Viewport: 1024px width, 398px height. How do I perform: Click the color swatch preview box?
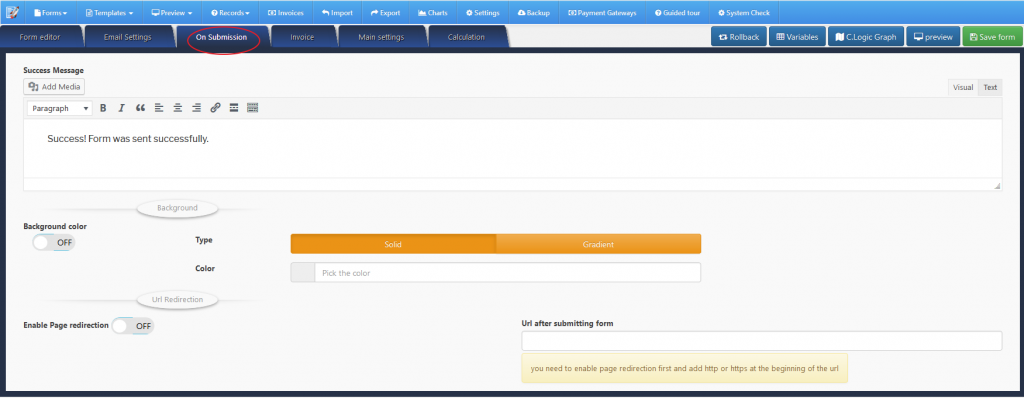(x=302, y=273)
